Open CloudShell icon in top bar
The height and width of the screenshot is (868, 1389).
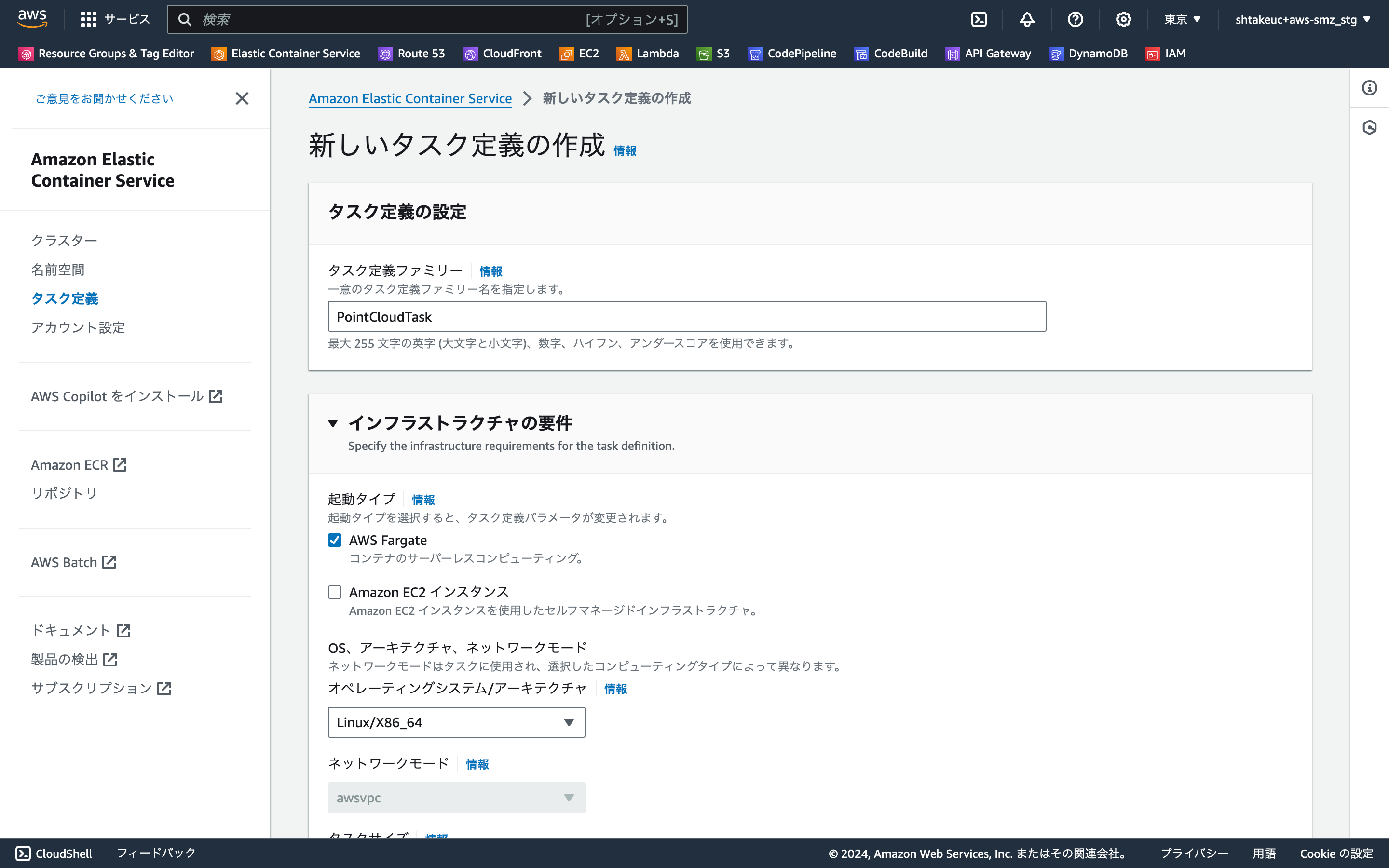979,19
